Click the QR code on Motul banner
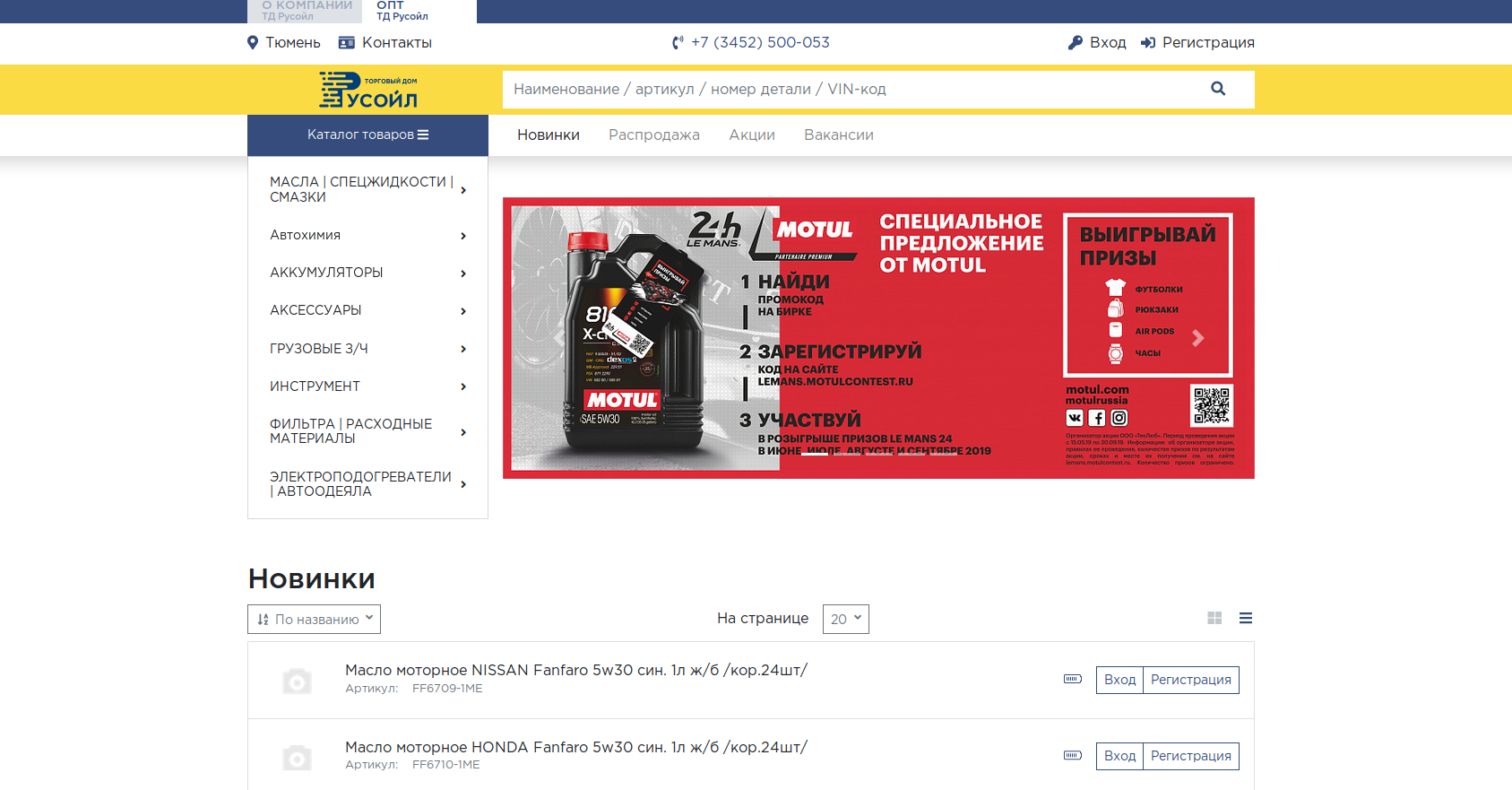This screenshot has width=1512, height=790. (1212, 405)
